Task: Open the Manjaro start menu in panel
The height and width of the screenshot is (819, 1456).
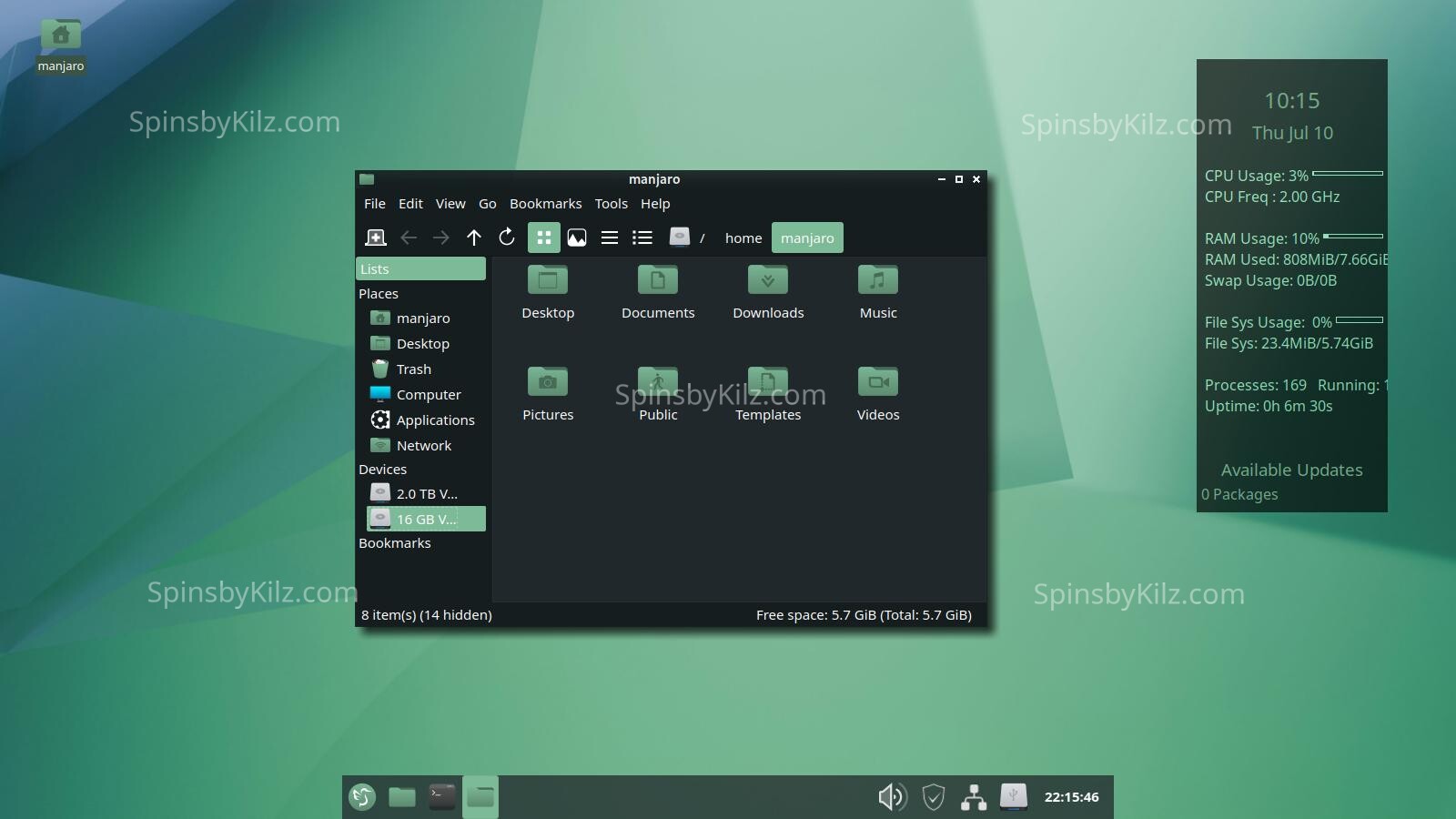Action: pyautogui.click(x=362, y=797)
